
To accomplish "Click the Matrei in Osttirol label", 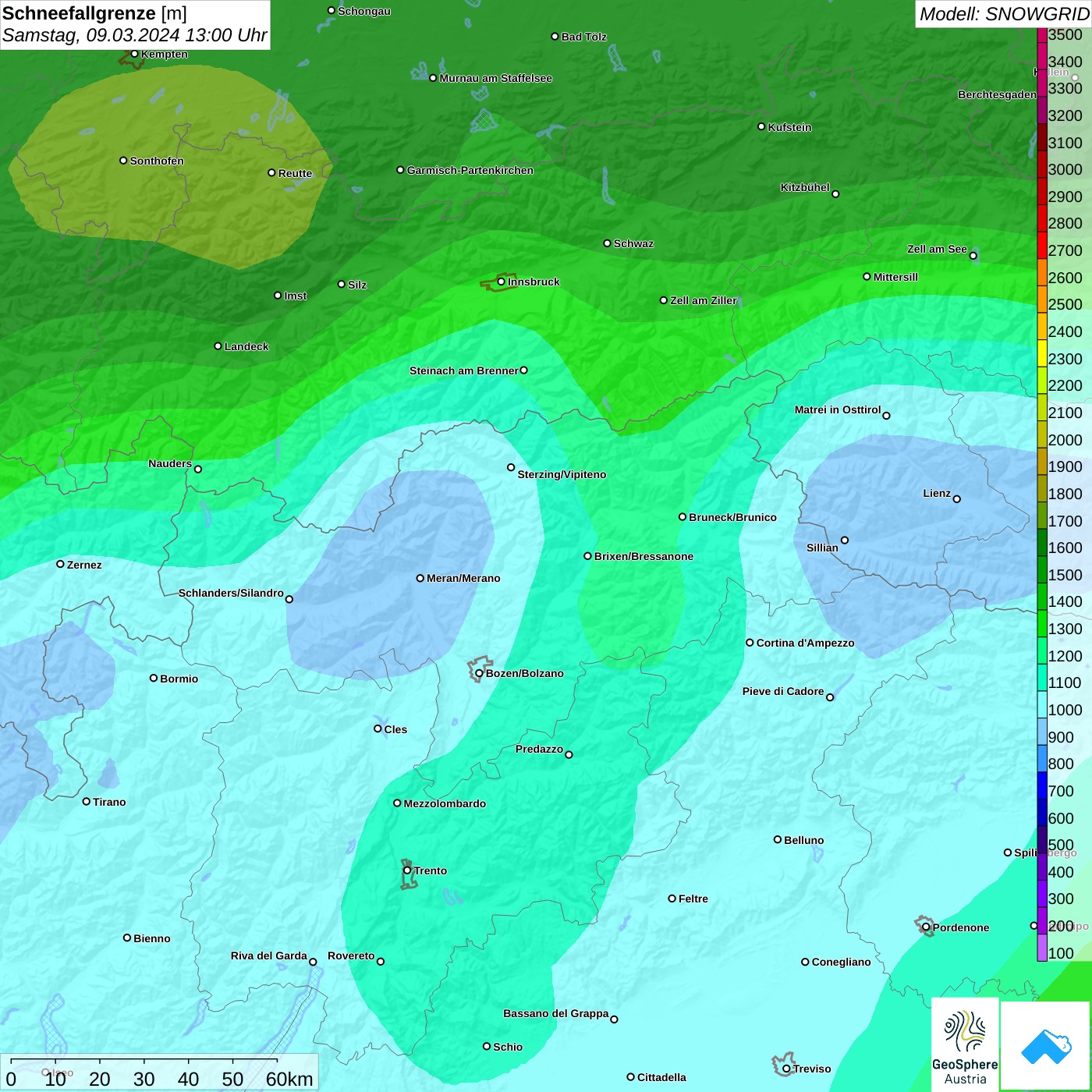I will (838, 409).
